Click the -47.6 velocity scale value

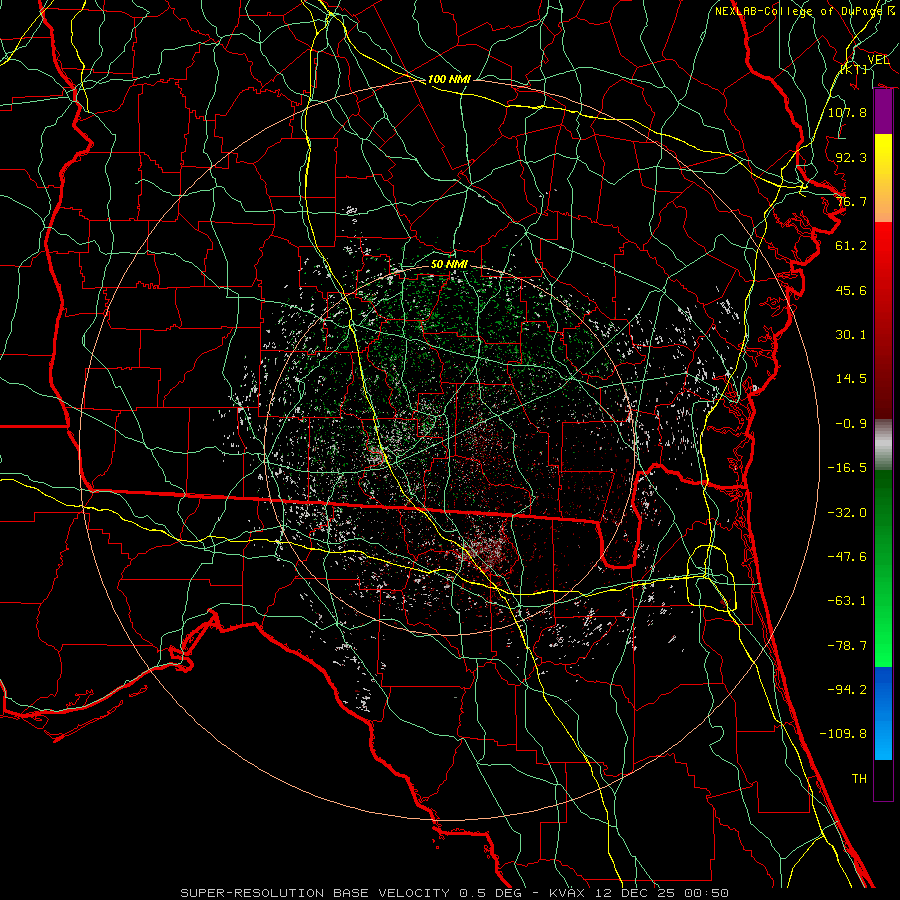tap(847, 557)
